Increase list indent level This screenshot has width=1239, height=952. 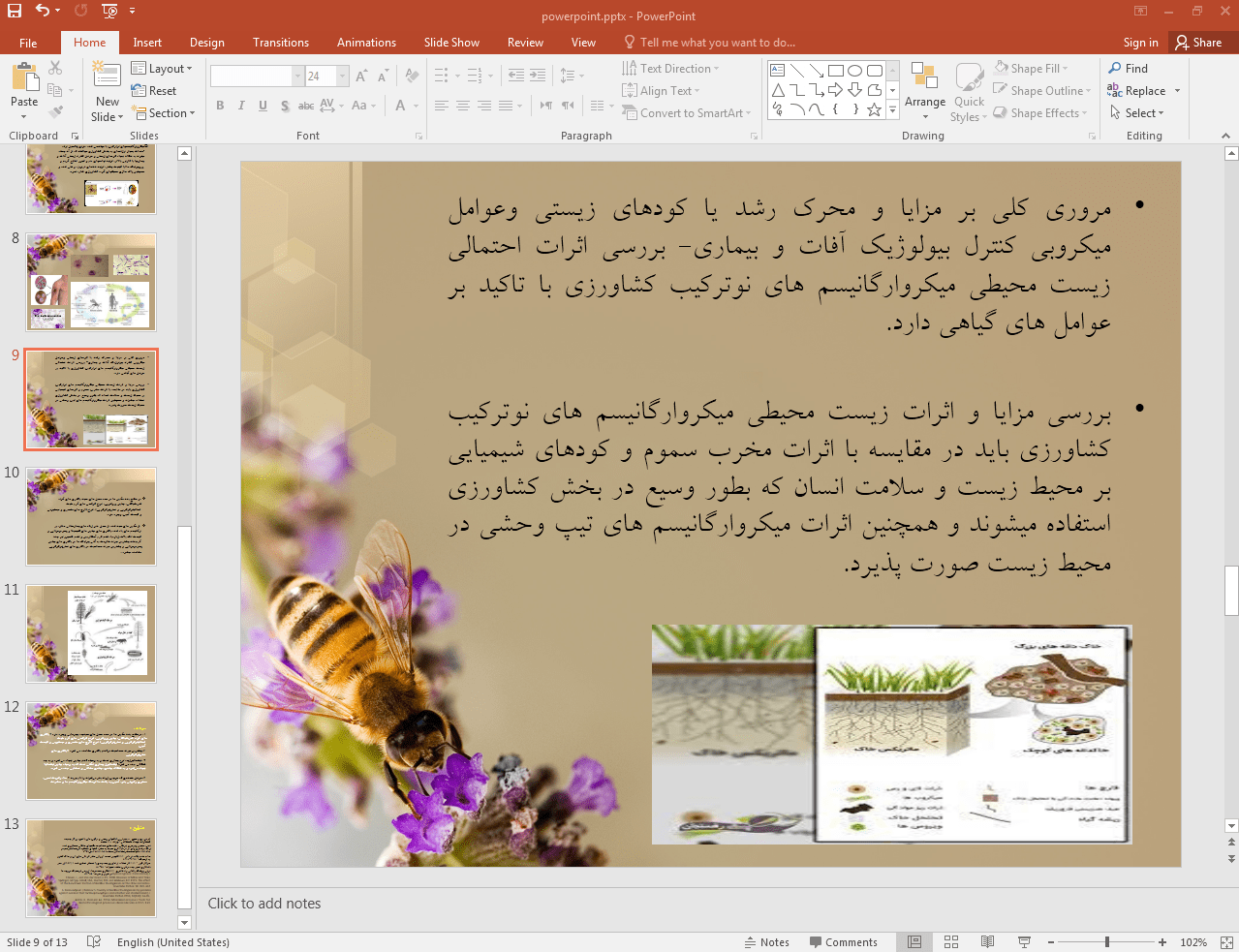pyautogui.click(x=539, y=76)
